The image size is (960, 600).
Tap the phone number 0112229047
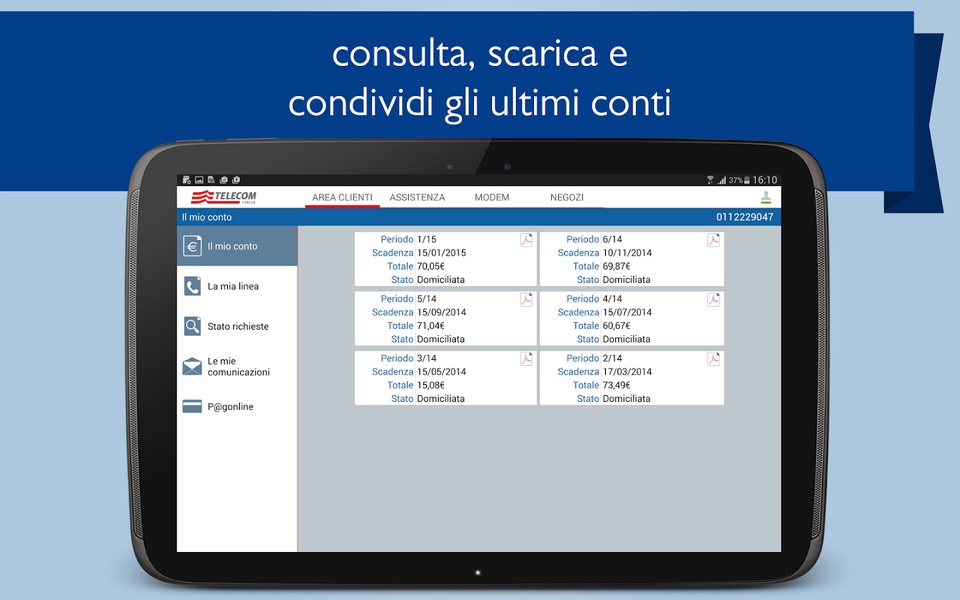click(744, 217)
